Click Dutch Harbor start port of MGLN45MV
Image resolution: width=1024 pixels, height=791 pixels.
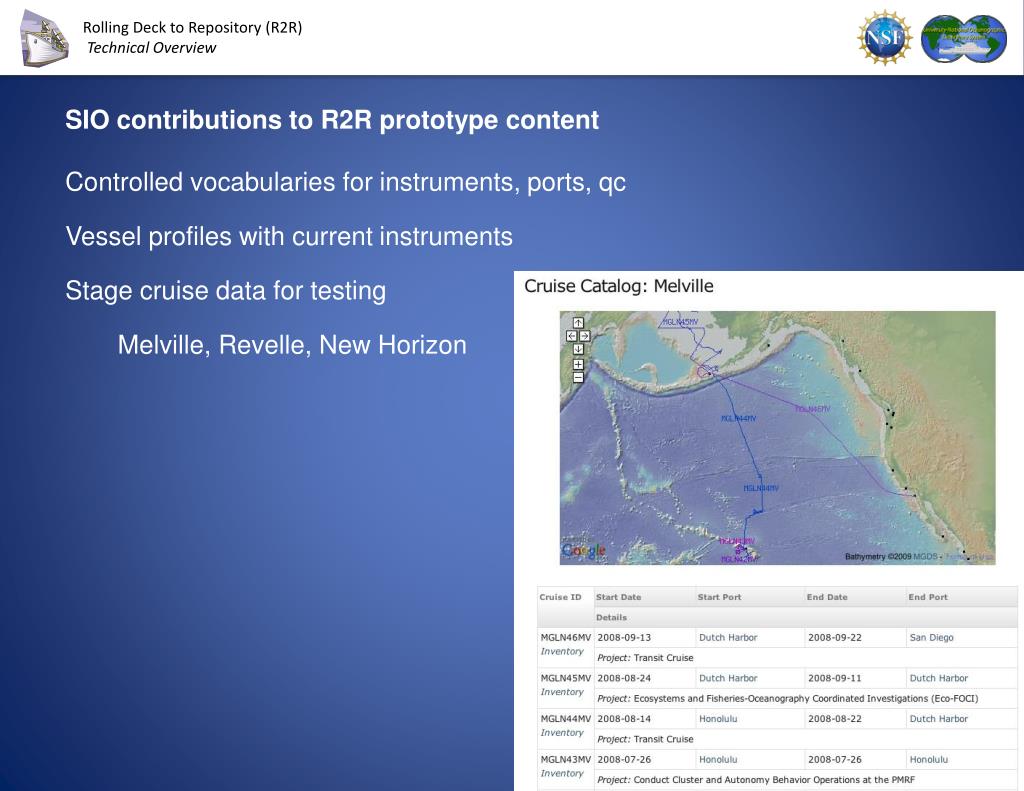pyautogui.click(x=728, y=678)
